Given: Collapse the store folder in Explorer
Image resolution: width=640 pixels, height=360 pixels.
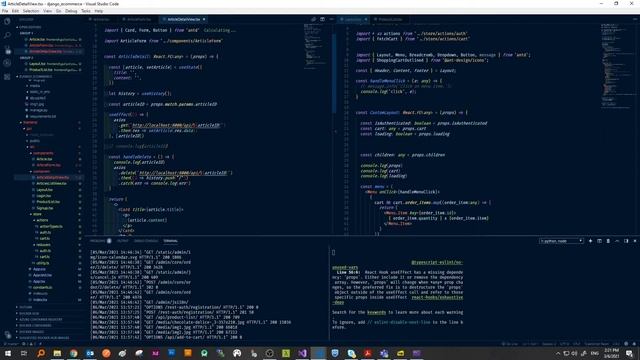Looking at the screenshot, I should [x=37, y=214].
